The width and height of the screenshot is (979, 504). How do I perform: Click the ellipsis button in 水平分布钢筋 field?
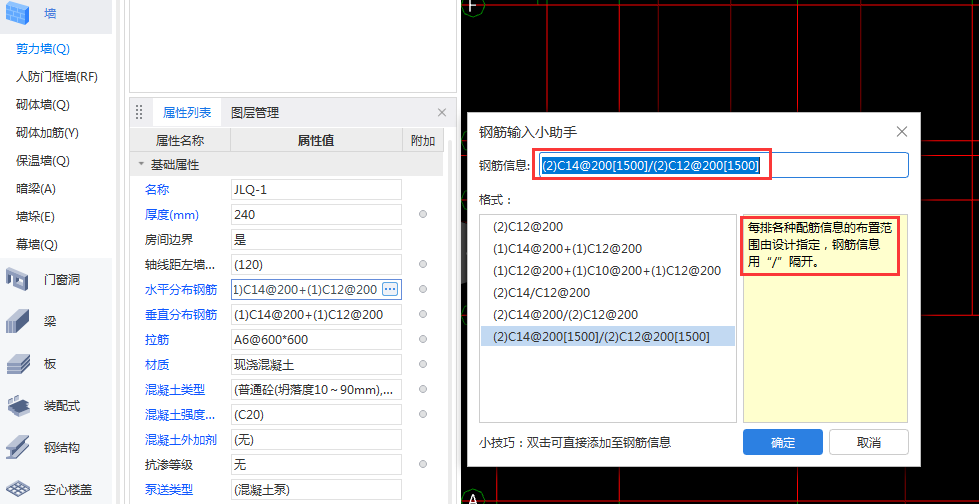390,289
